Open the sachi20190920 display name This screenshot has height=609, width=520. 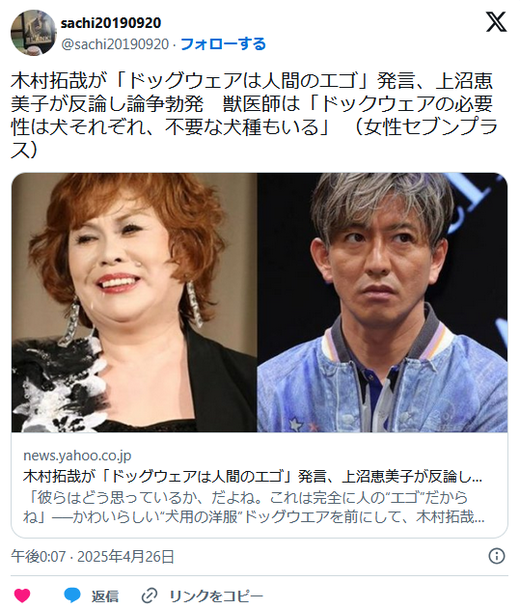click(x=111, y=23)
